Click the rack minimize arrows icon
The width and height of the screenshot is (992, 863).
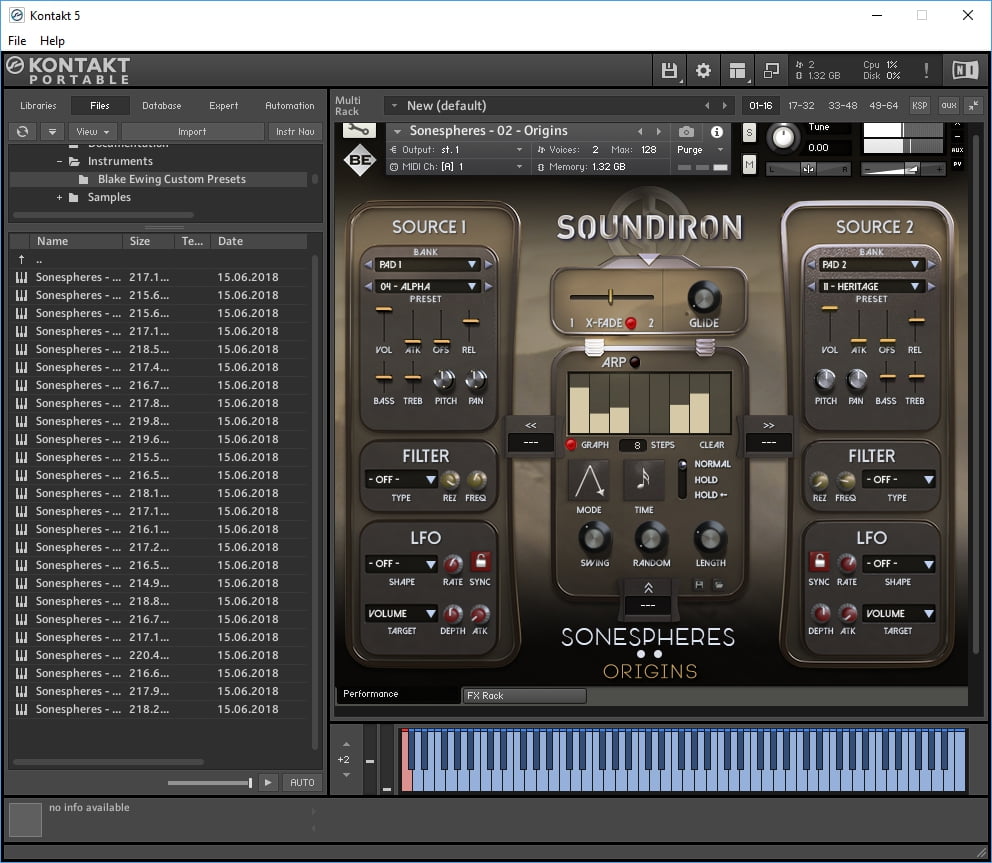point(974,106)
